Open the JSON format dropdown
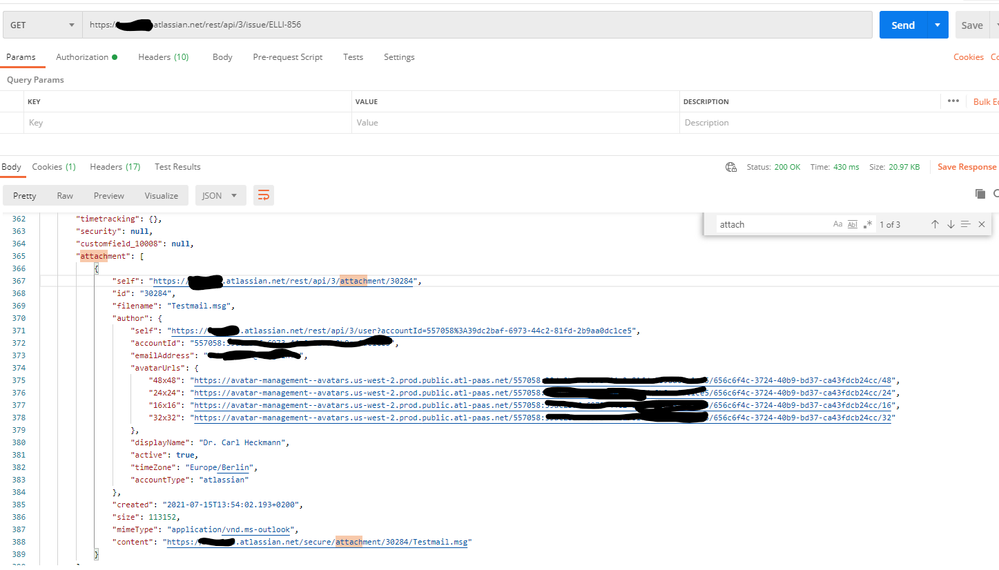This screenshot has width=999, height=570. click(x=219, y=196)
